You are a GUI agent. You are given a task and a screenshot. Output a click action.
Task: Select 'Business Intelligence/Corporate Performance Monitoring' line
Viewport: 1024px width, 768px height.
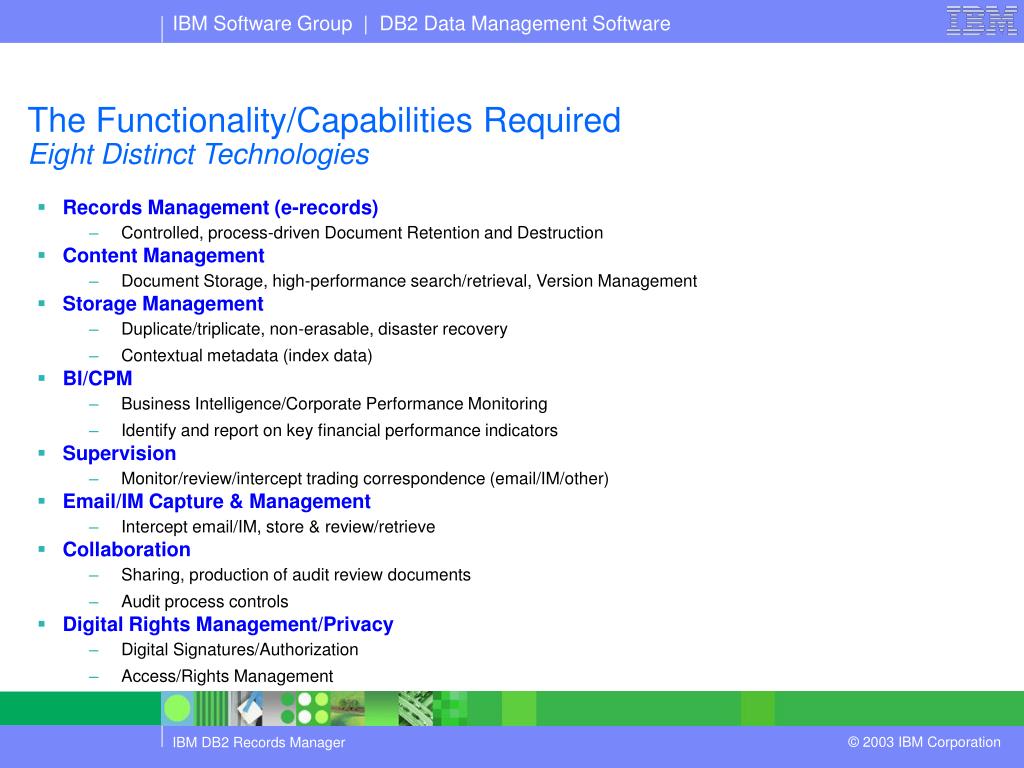point(334,404)
